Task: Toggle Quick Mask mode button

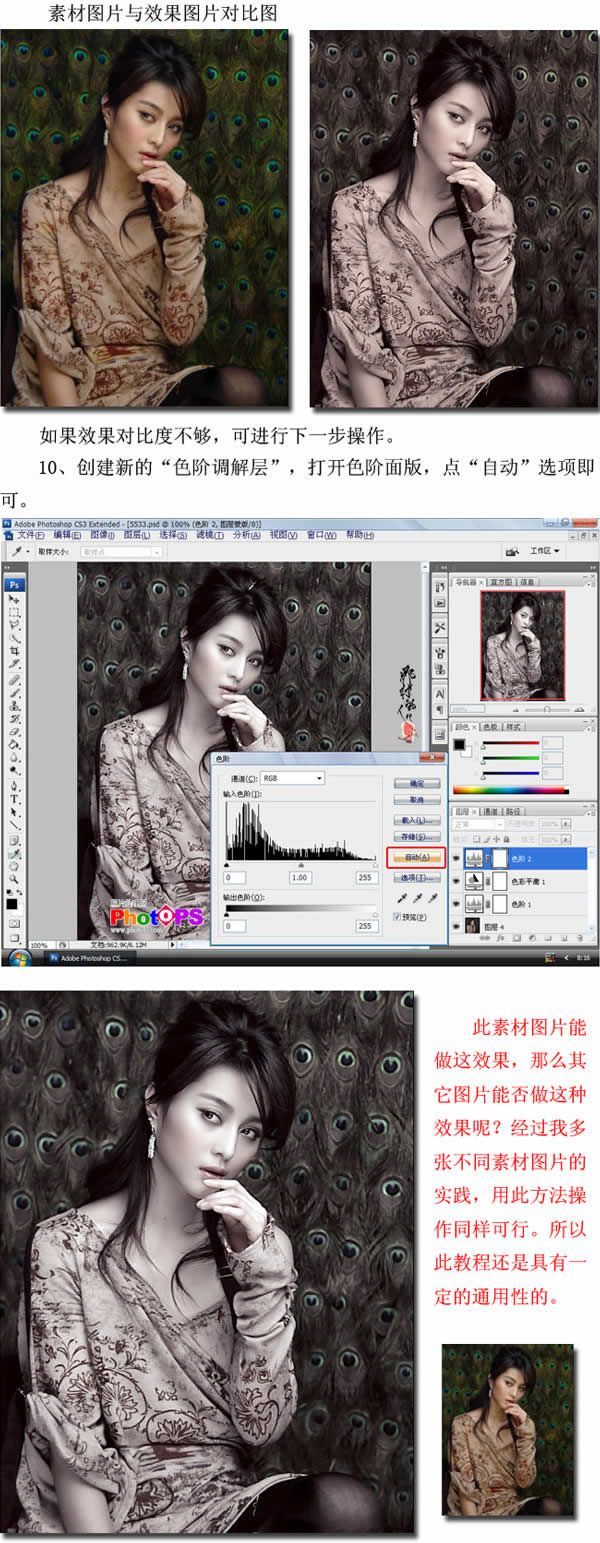Action: tap(14, 923)
